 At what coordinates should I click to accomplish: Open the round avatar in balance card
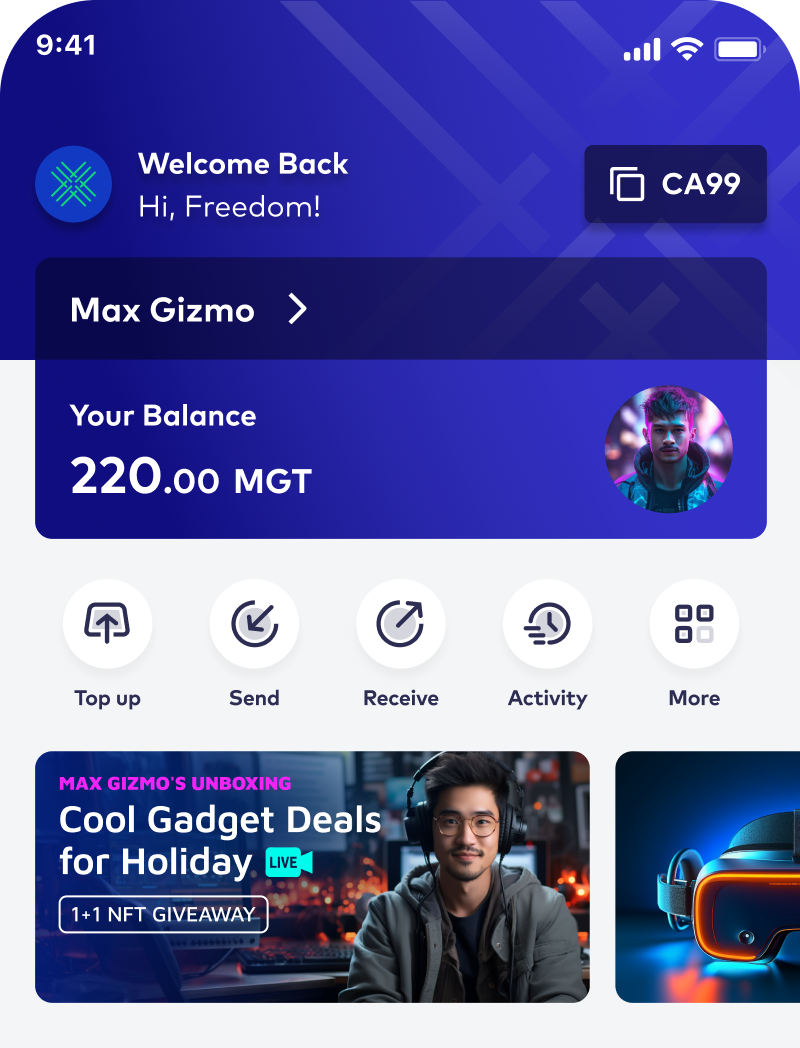[668, 450]
